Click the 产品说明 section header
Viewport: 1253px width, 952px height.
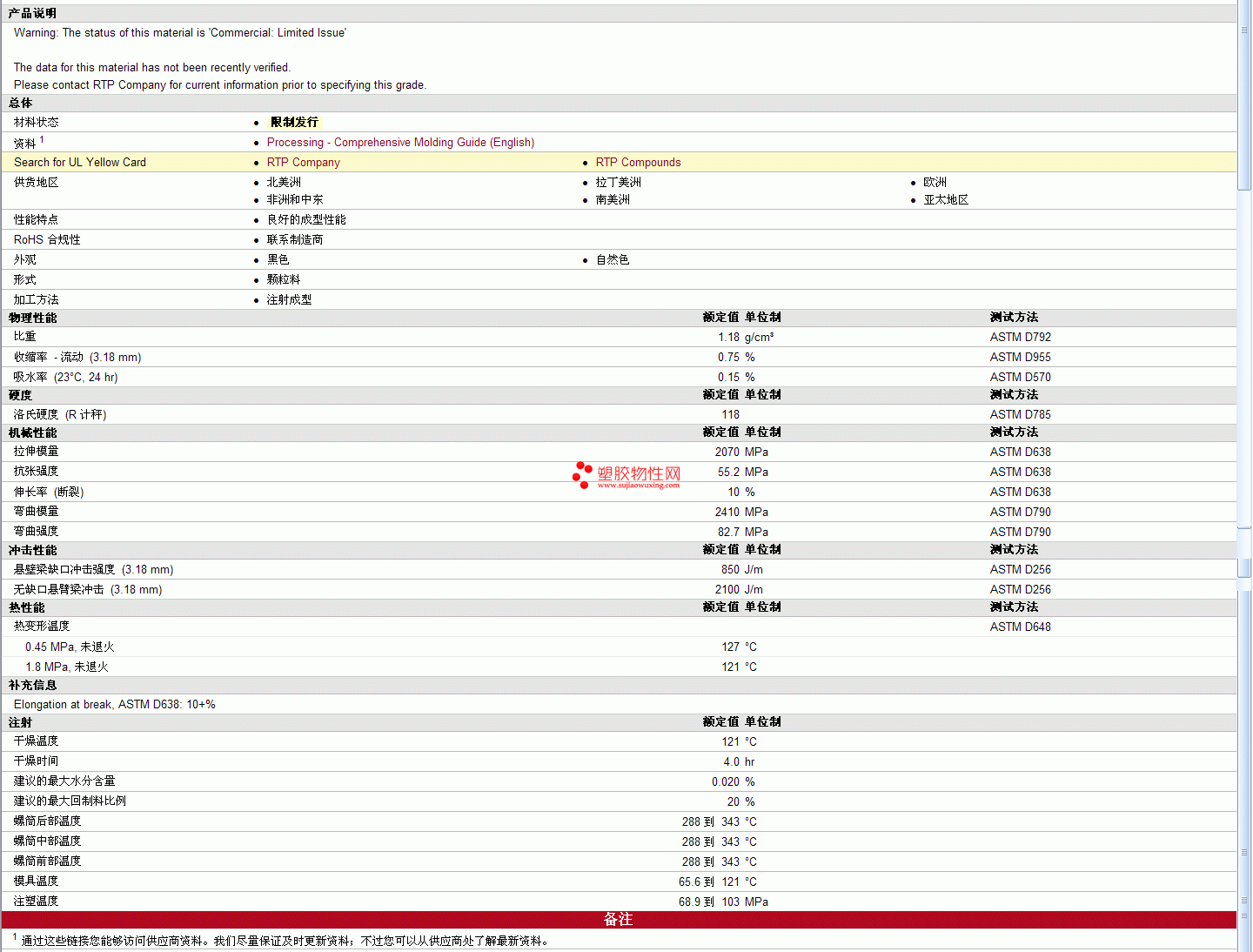[32, 14]
